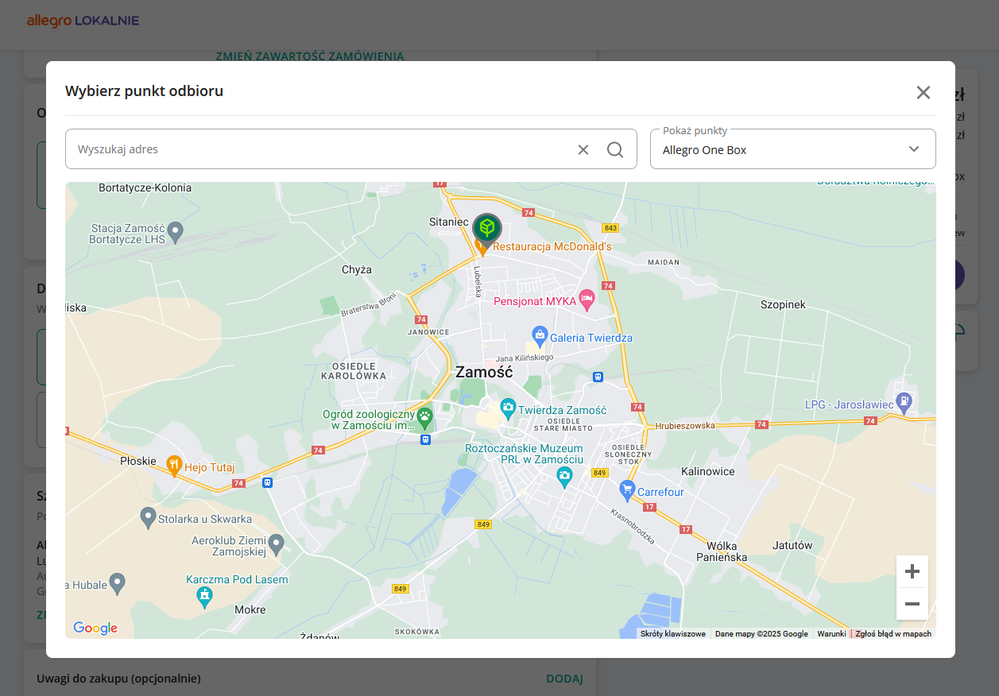Click the Roztoczańskie Muzeum PRL camera marker
This screenshot has height=696, width=999.
coord(564,475)
